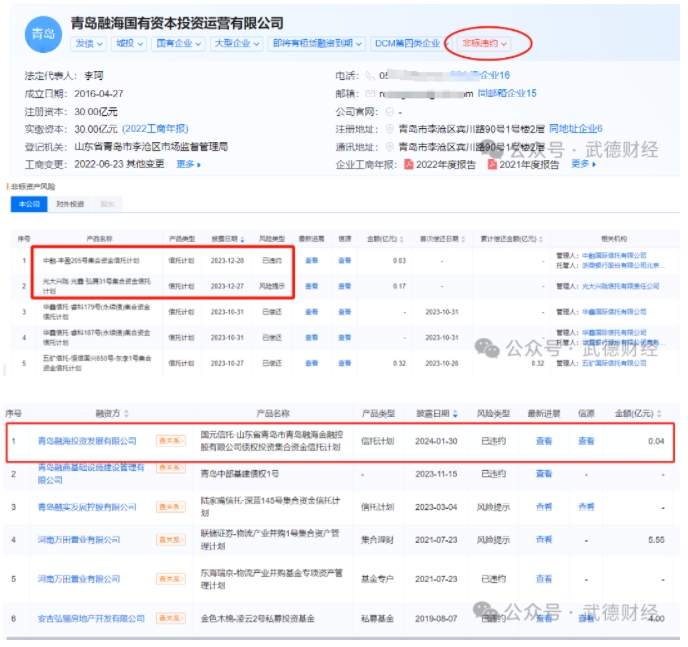This screenshot has width=688, height=647.
Task: Open the 2022年度报告 PDF icon
Action: 409,164
